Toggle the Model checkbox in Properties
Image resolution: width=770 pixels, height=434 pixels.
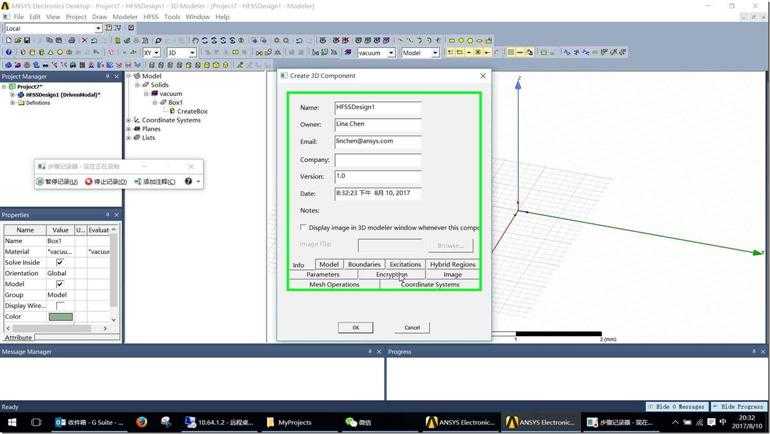coord(59,284)
